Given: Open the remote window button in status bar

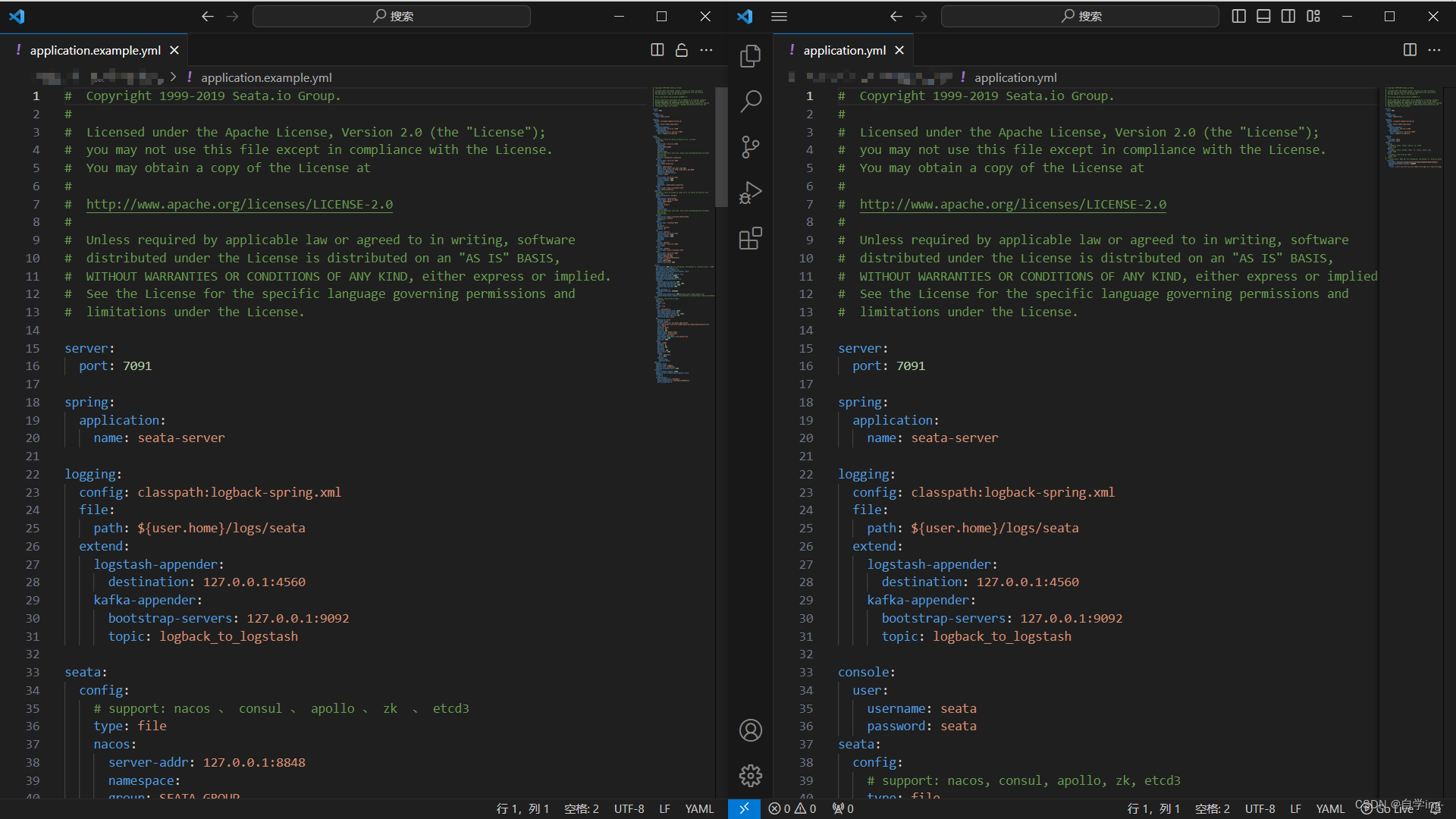Looking at the screenshot, I should click(744, 808).
